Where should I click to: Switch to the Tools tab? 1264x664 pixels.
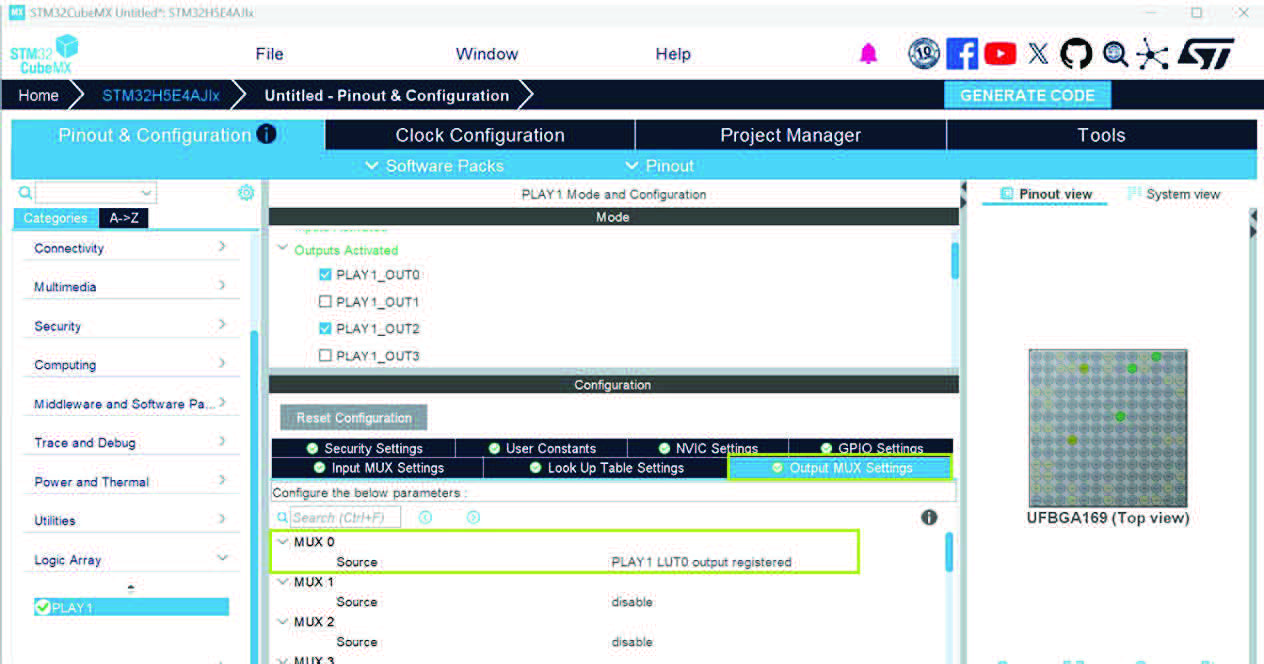(x=1101, y=135)
